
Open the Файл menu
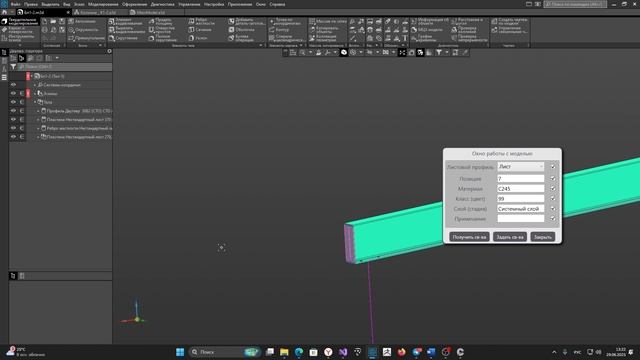[16, 4]
